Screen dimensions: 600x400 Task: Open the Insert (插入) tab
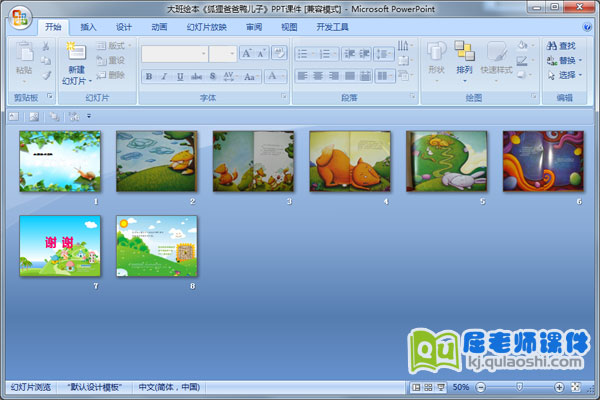(x=89, y=27)
